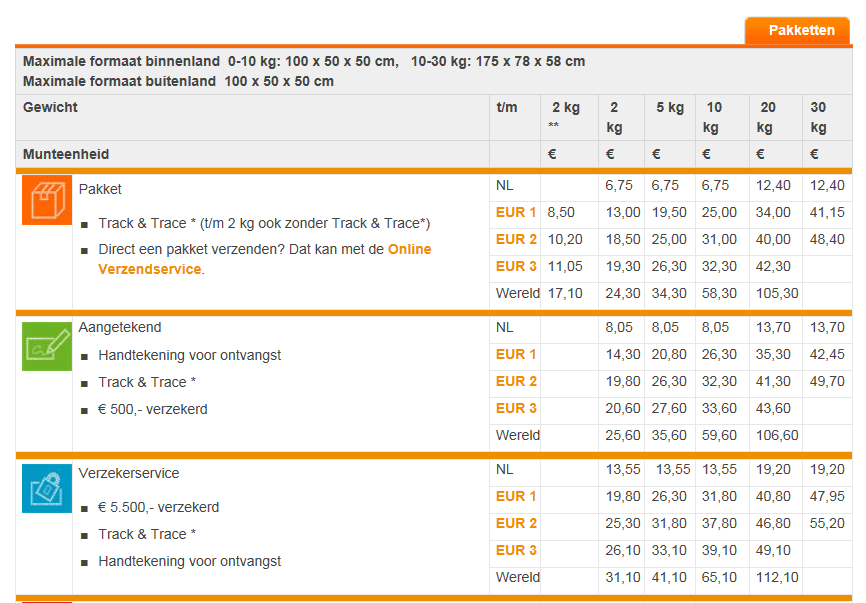The image size is (866, 603).
Task: Select the Verzekerservice title text
Action: tap(129, 473)
